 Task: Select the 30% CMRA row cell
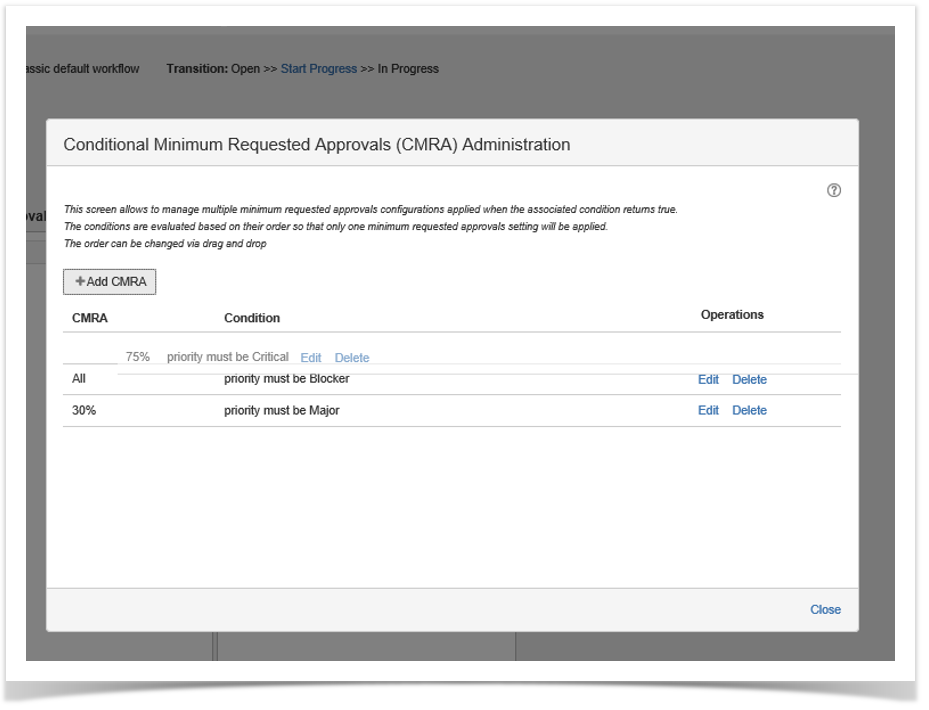(x=84, y=410)
